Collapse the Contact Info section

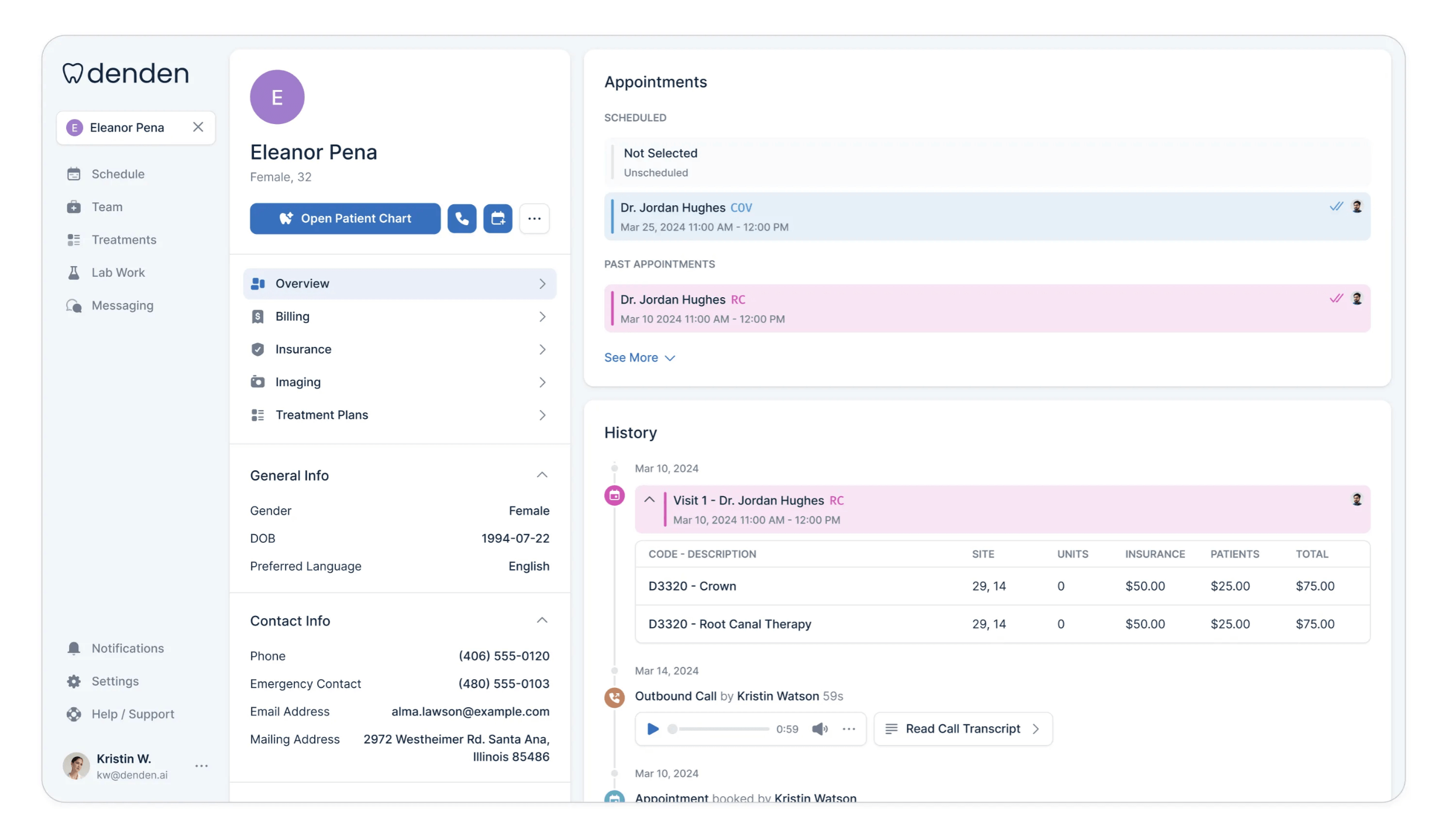[542, 620]
